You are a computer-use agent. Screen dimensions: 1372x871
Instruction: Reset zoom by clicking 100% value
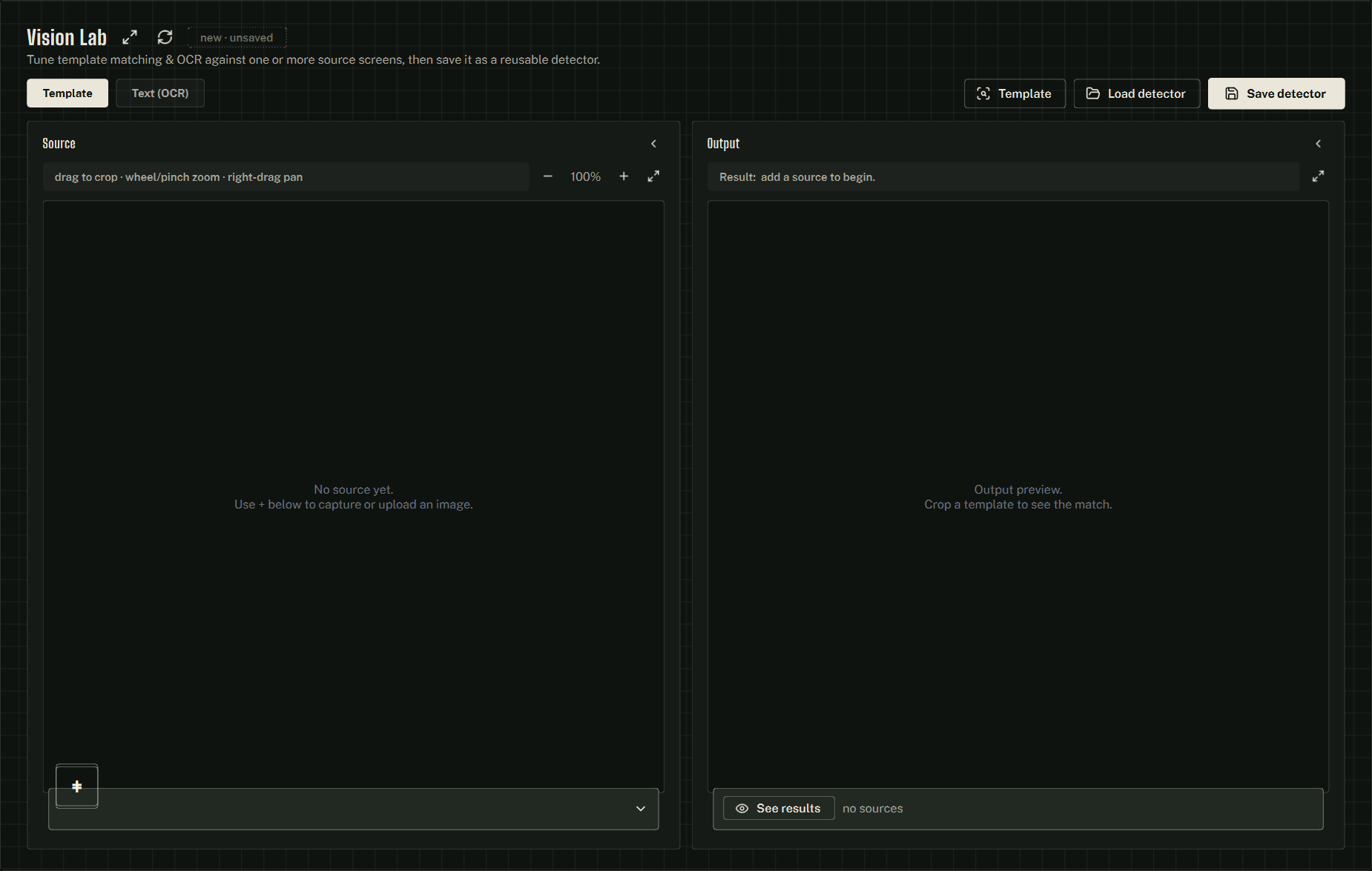coord(585,177)
